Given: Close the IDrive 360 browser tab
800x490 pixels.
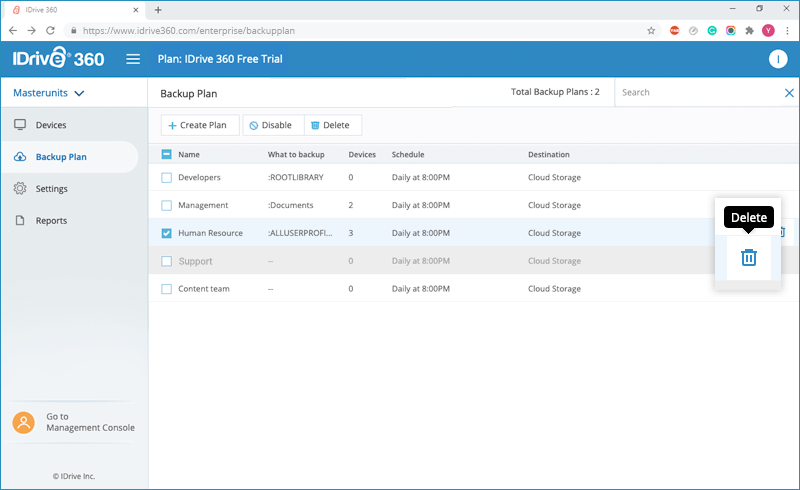Looking at the screenshot, I should click(x=136, y=10).
